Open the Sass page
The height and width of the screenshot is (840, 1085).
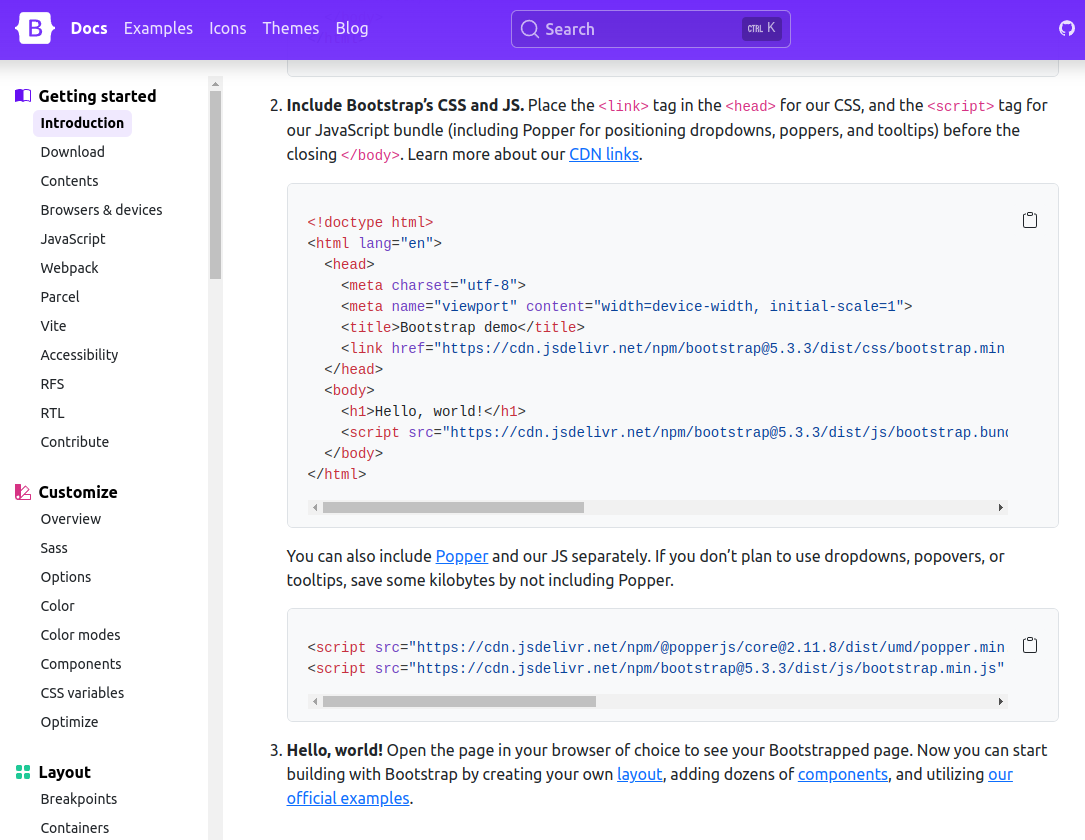(x=54, y=549)
